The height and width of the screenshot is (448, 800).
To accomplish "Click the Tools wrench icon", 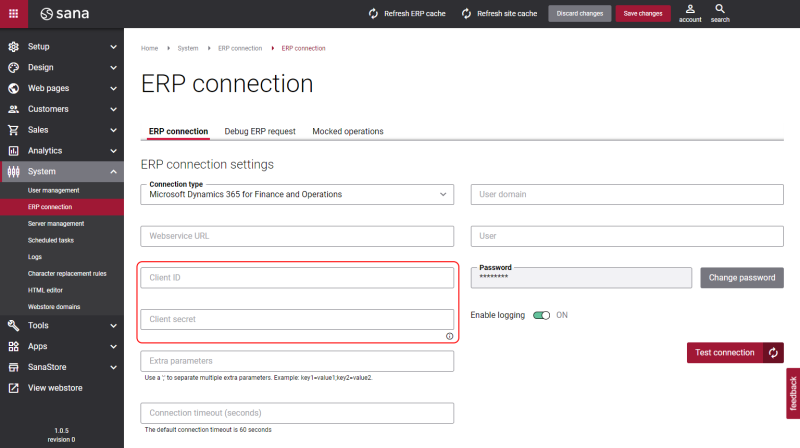I will click(x=14, y=326).
